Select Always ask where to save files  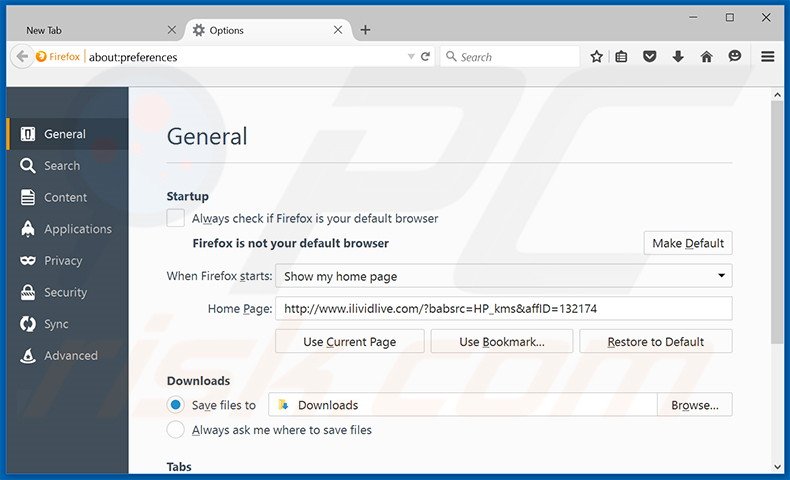coord(176,430)
